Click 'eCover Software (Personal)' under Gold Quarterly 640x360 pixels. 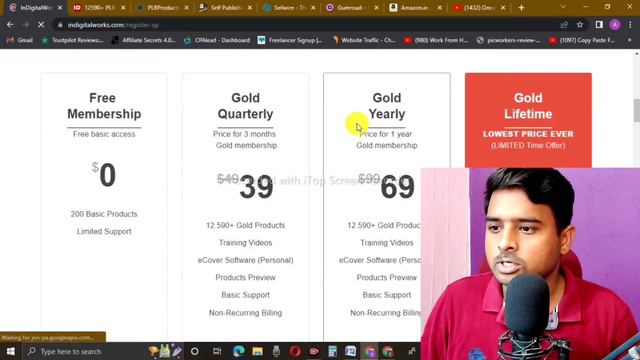click(x=245, y=260)
